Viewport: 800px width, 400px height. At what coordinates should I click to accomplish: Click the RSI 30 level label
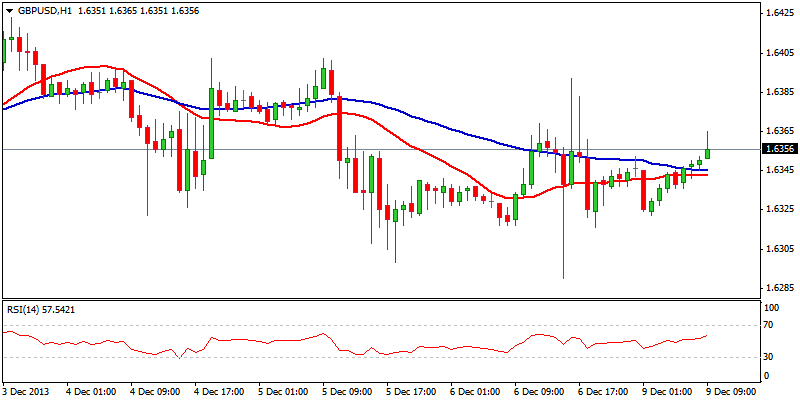tap(769, 357)
